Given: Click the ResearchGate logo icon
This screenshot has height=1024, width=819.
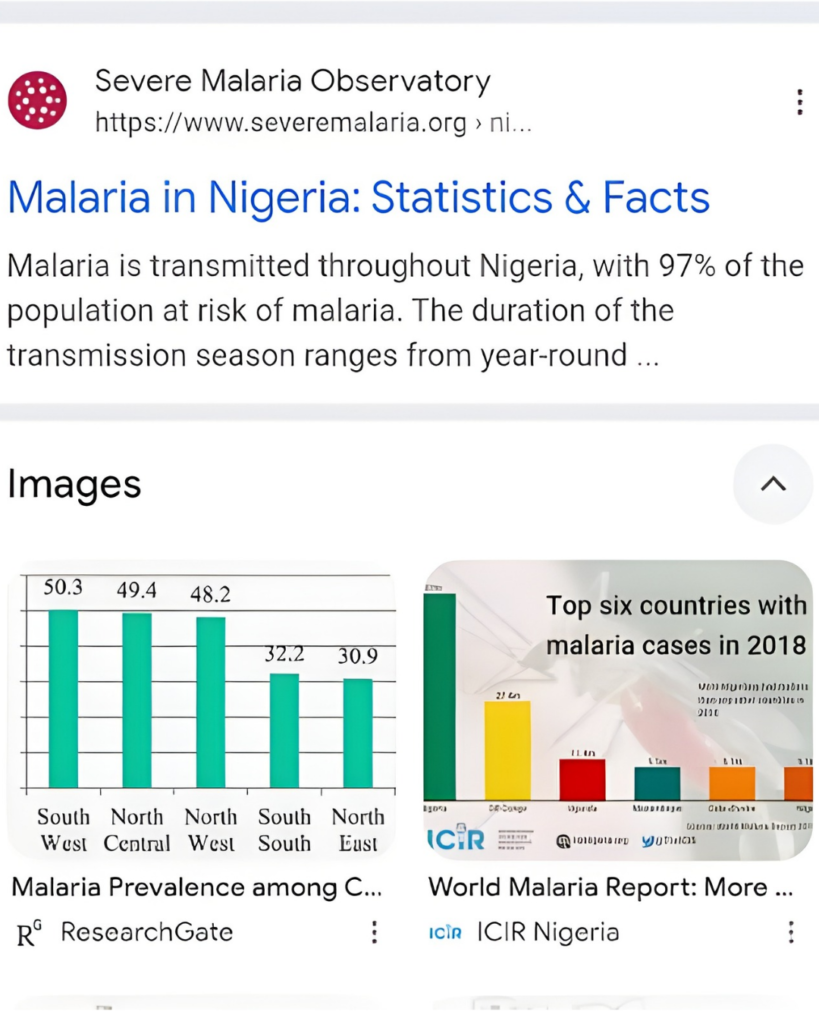Looking at the screenshot, I should pos(29,933).
